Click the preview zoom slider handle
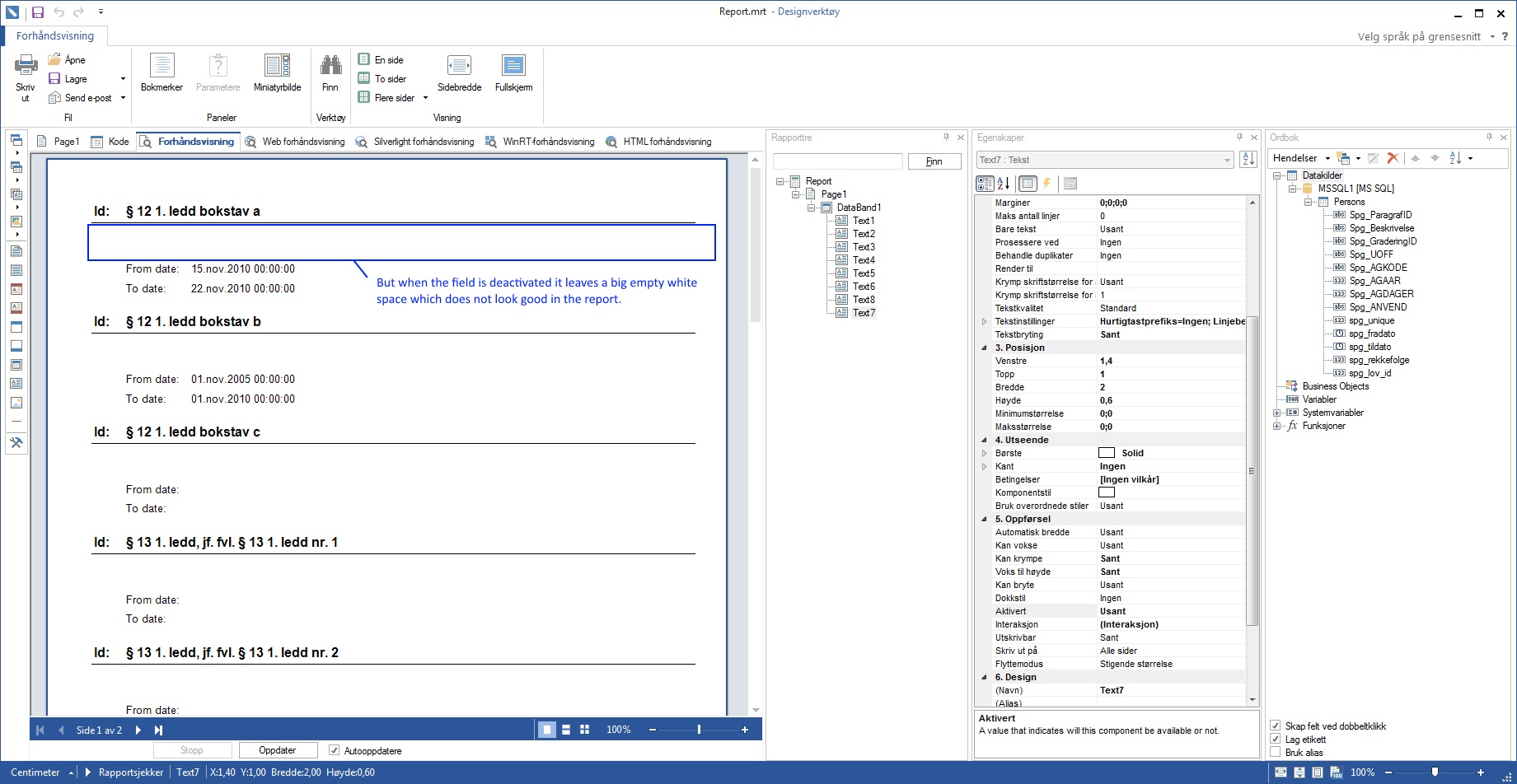 [699, 730]
